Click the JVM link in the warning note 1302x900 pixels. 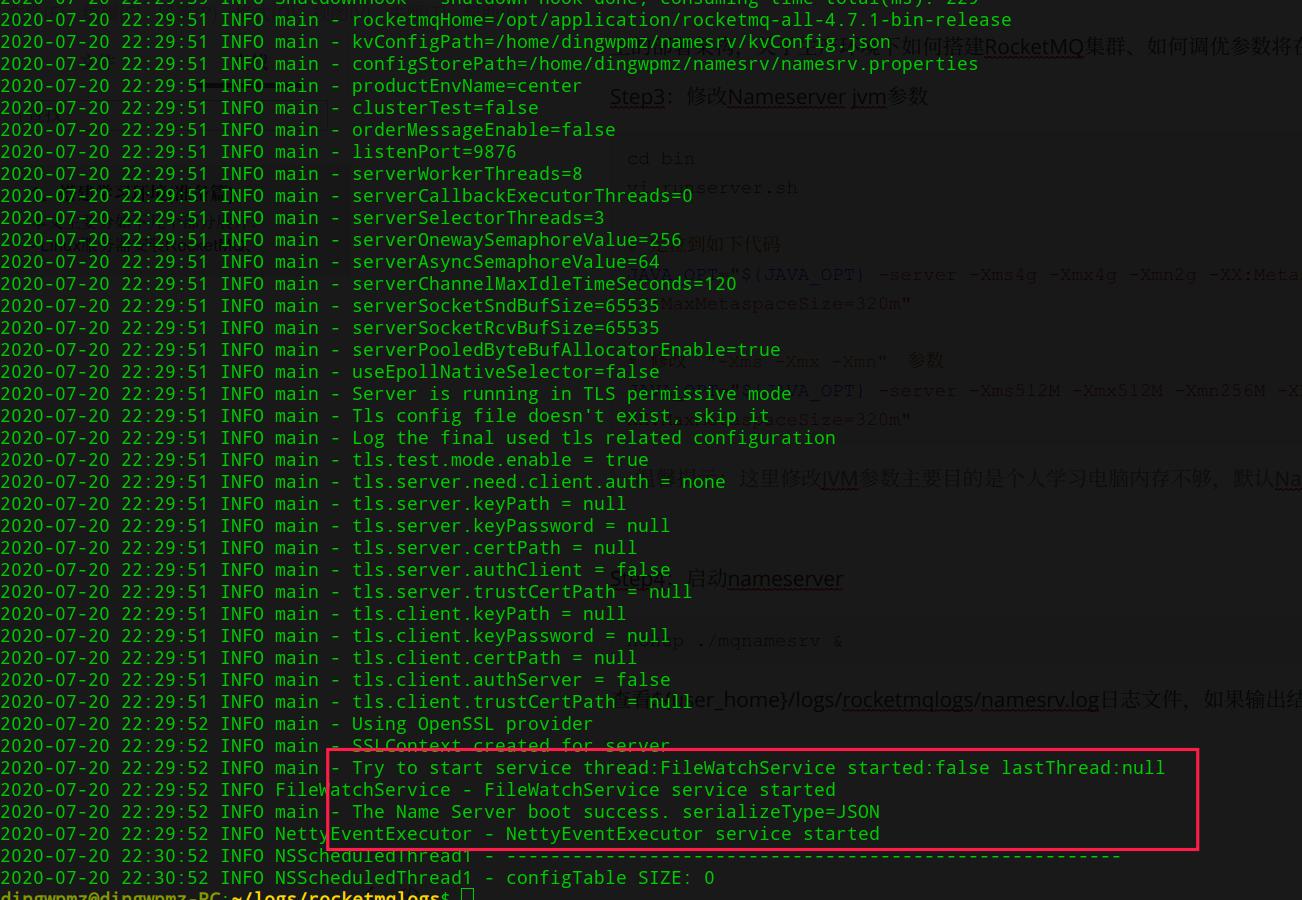coord(839,480)
